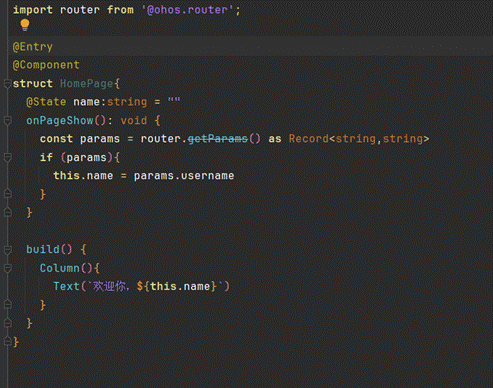The height and width of the screenshot is (388, 493).
Task: Click the onPageShow method name
Action: [x=60, y=120]
